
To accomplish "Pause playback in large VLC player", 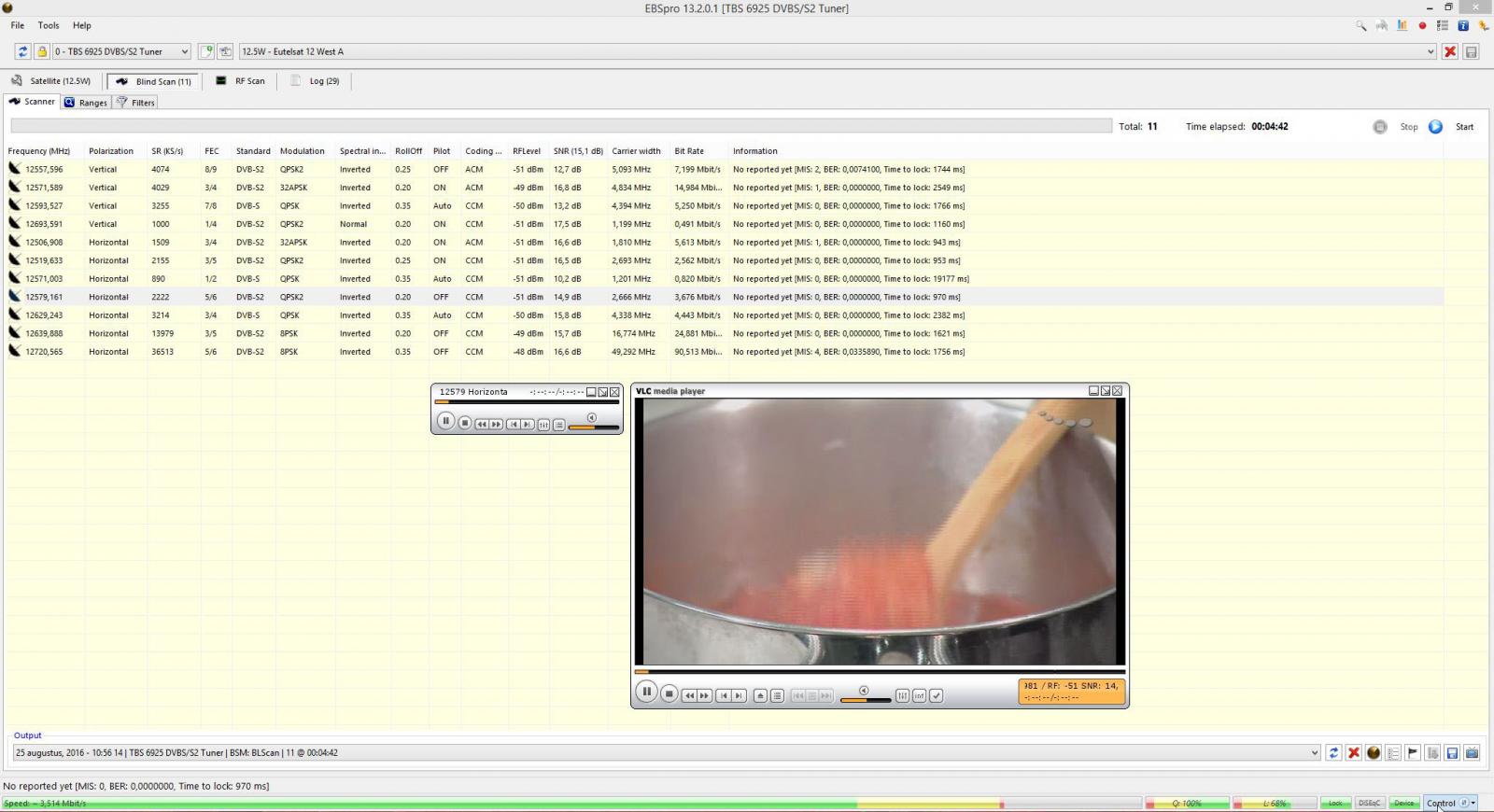I will 646,693.
